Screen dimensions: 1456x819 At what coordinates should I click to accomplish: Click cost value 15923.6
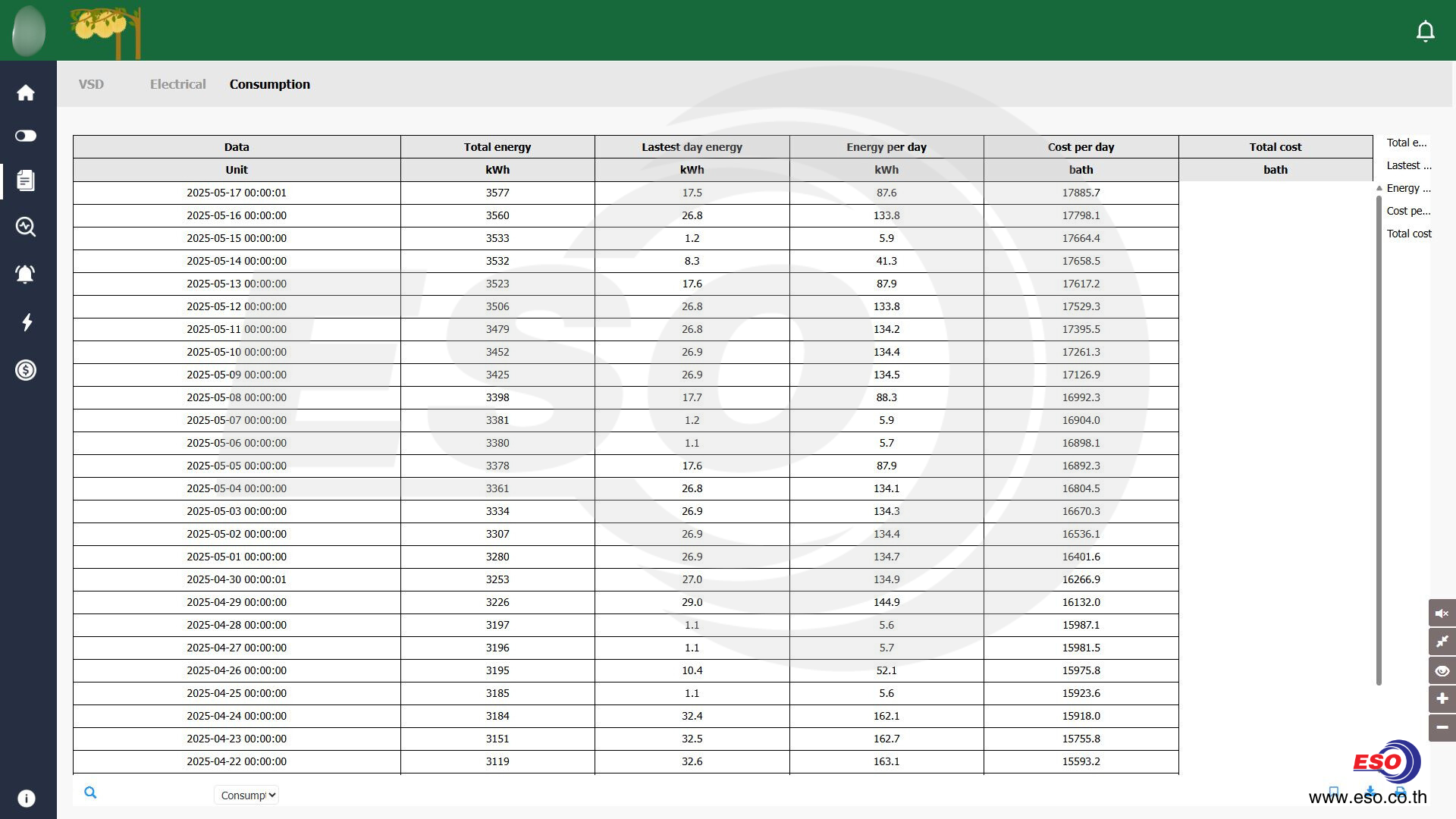point(1081,693)
